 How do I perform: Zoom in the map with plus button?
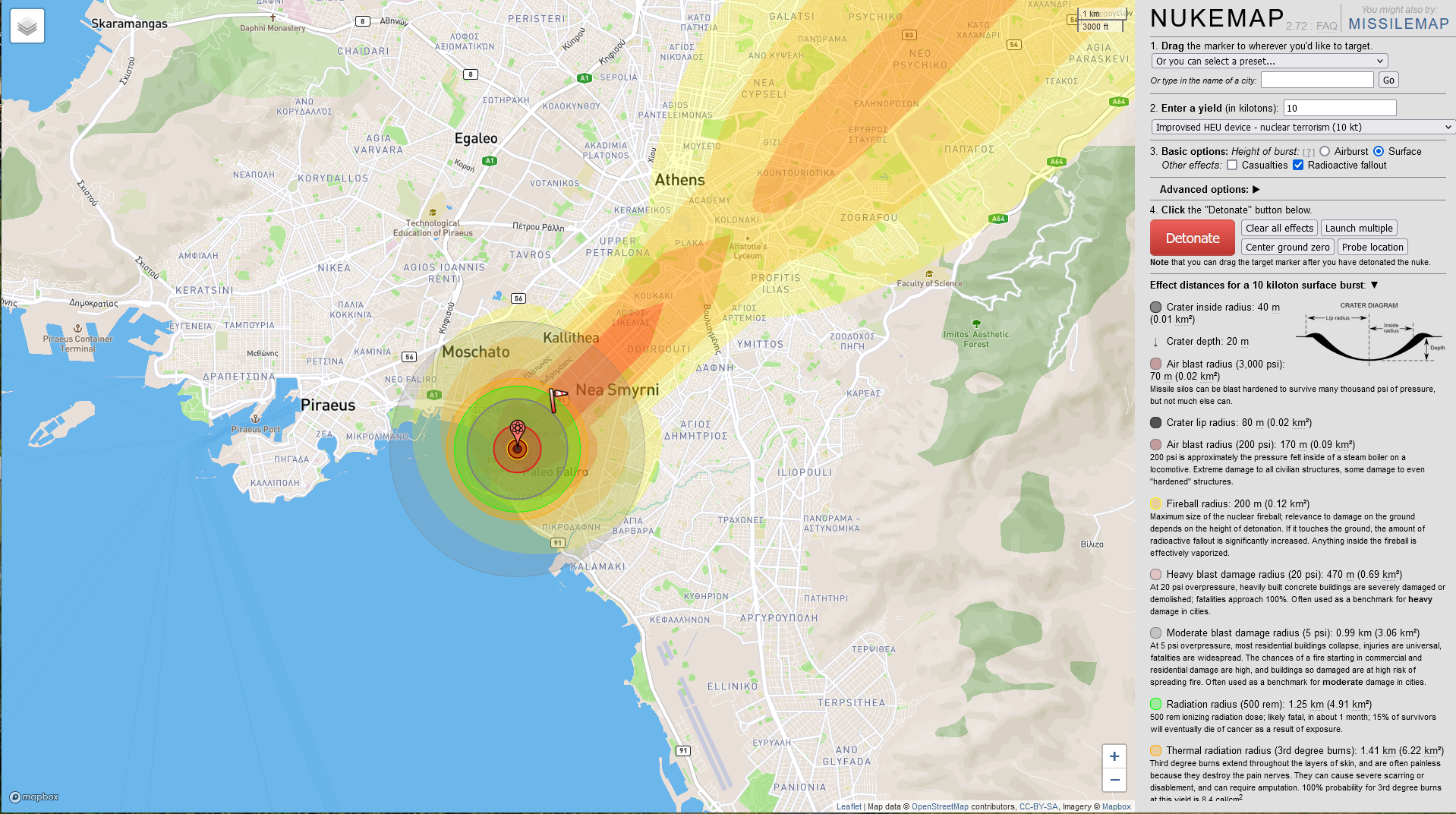(1114, 756)
